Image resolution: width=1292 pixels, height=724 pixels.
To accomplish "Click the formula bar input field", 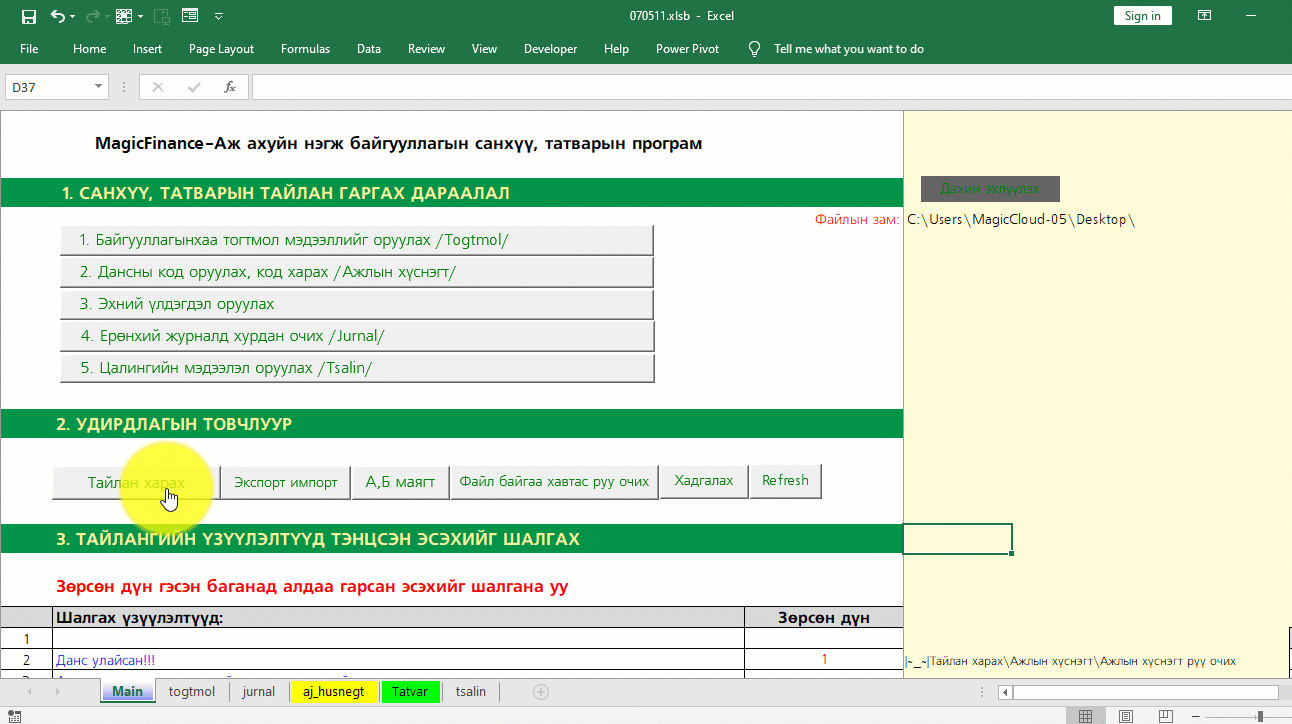I will 770,87.
